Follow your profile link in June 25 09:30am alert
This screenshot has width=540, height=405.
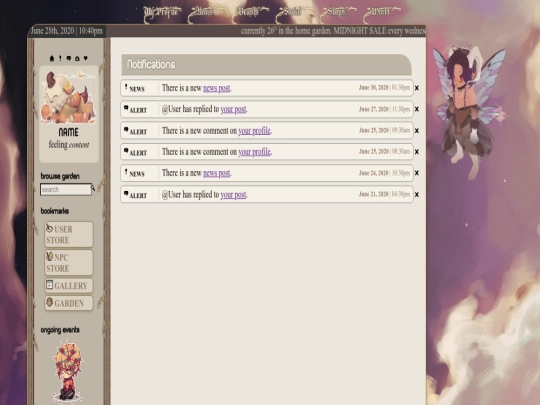click(254, 131)
